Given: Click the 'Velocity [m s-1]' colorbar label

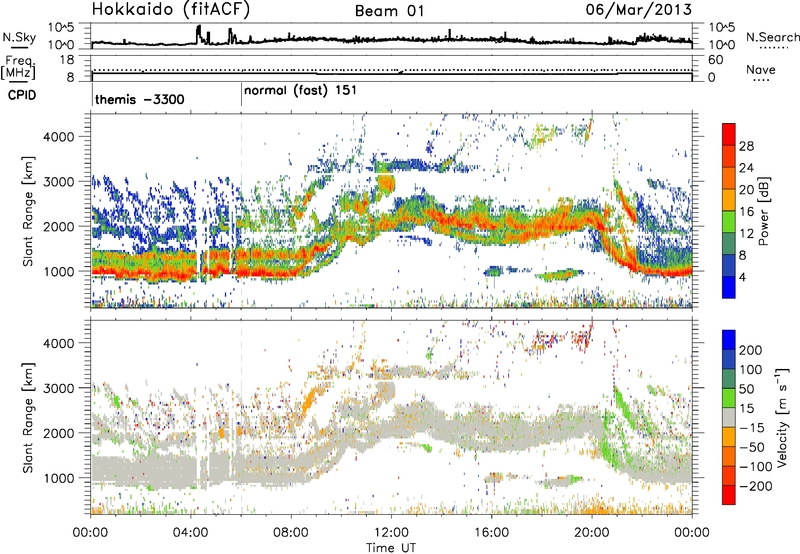Looking at the screenshot, I should point(782,417).
